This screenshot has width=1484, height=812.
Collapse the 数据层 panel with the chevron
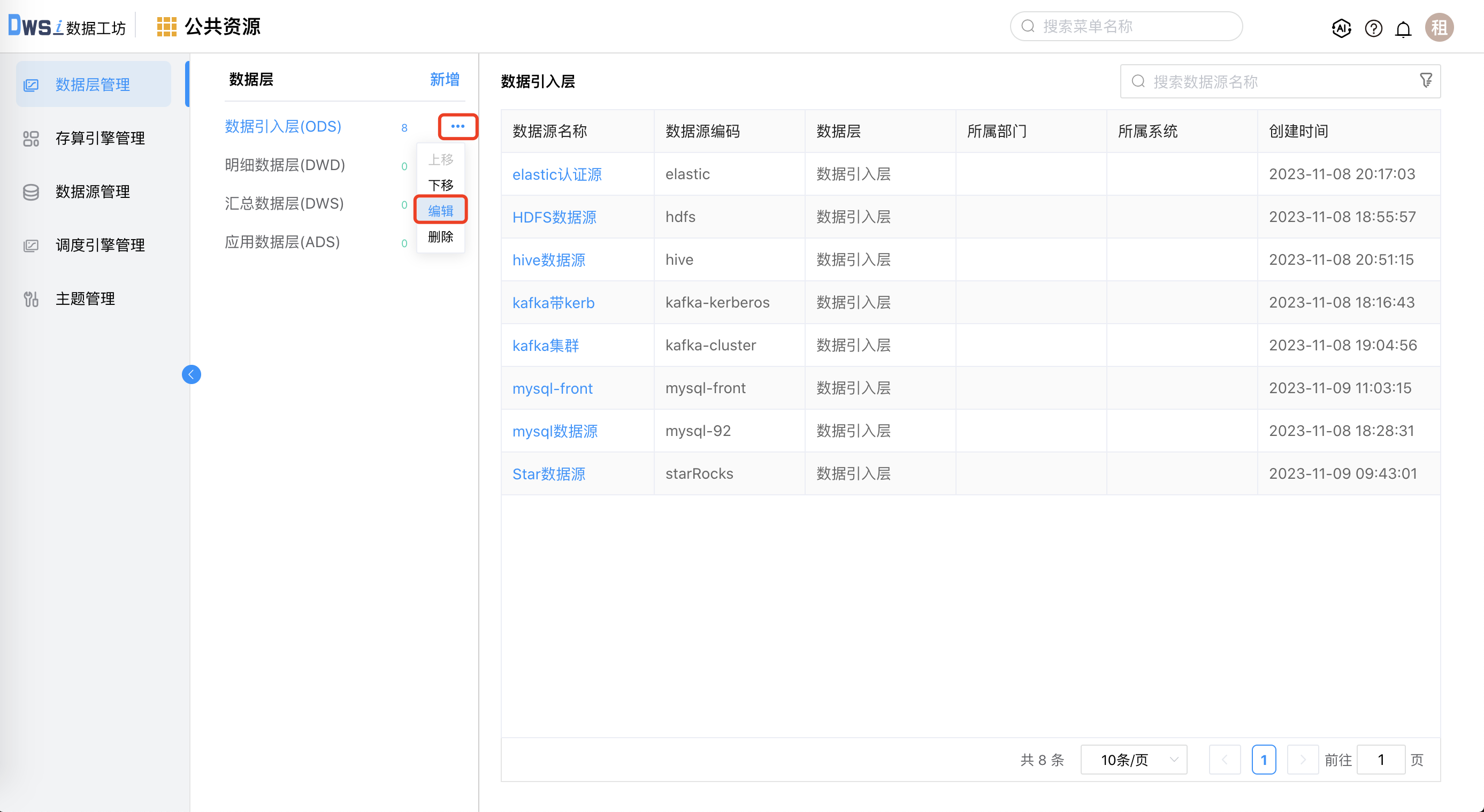192,374
